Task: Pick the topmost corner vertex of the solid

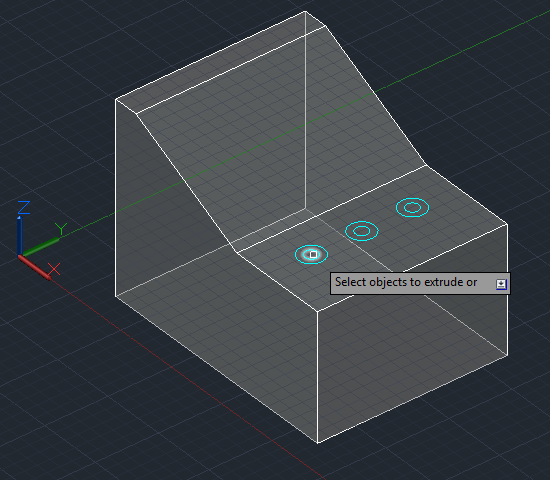Action: (305, 12)
